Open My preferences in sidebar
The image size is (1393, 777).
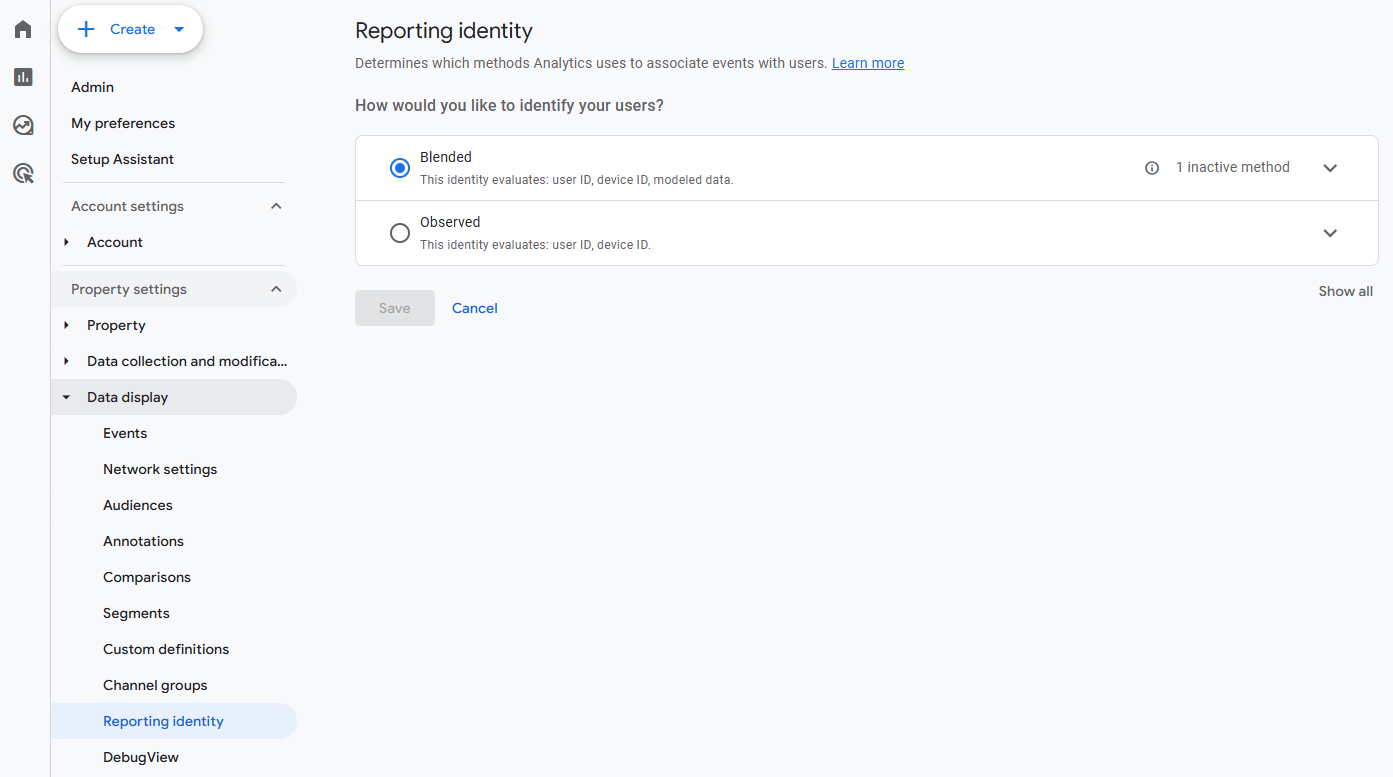[123, 123]
